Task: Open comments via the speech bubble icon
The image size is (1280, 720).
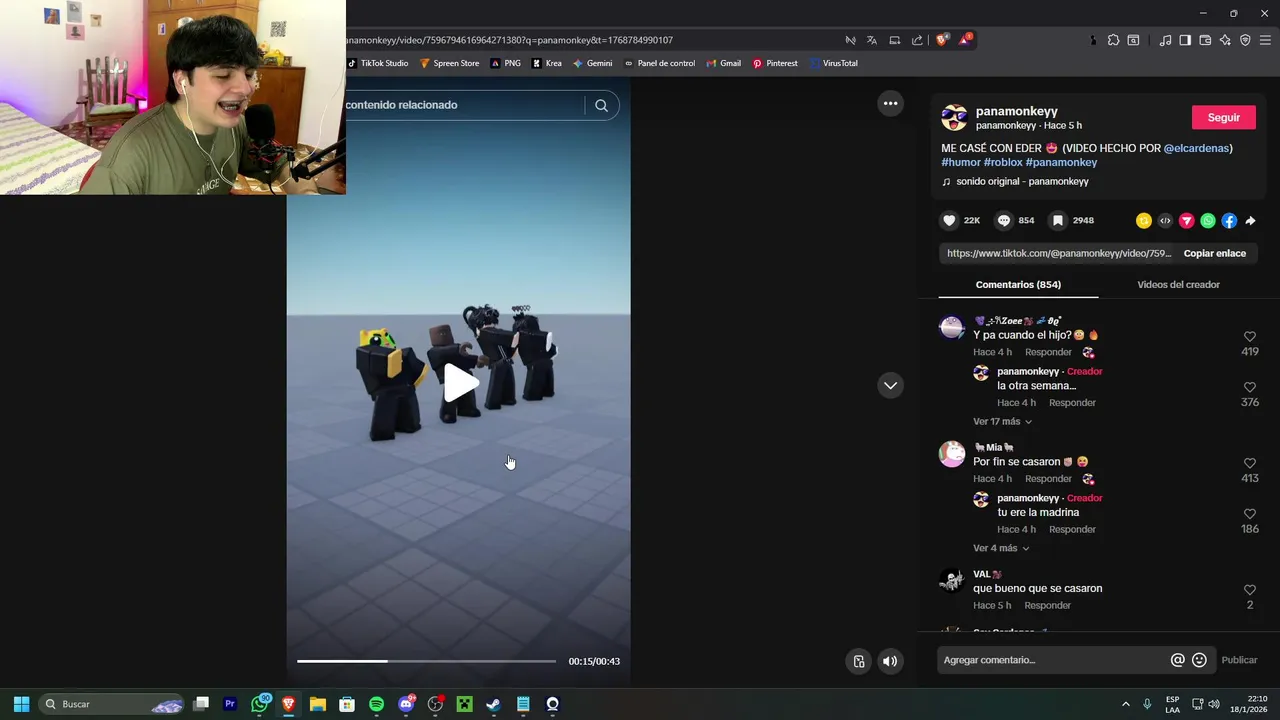Action: click(1004, 221)
